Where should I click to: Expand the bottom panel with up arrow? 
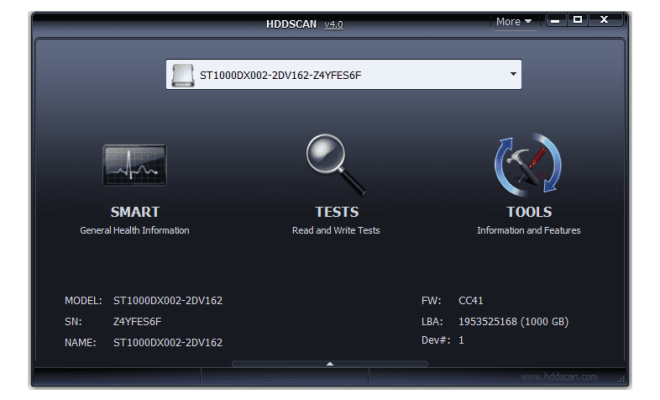click(x=330, y=364)
